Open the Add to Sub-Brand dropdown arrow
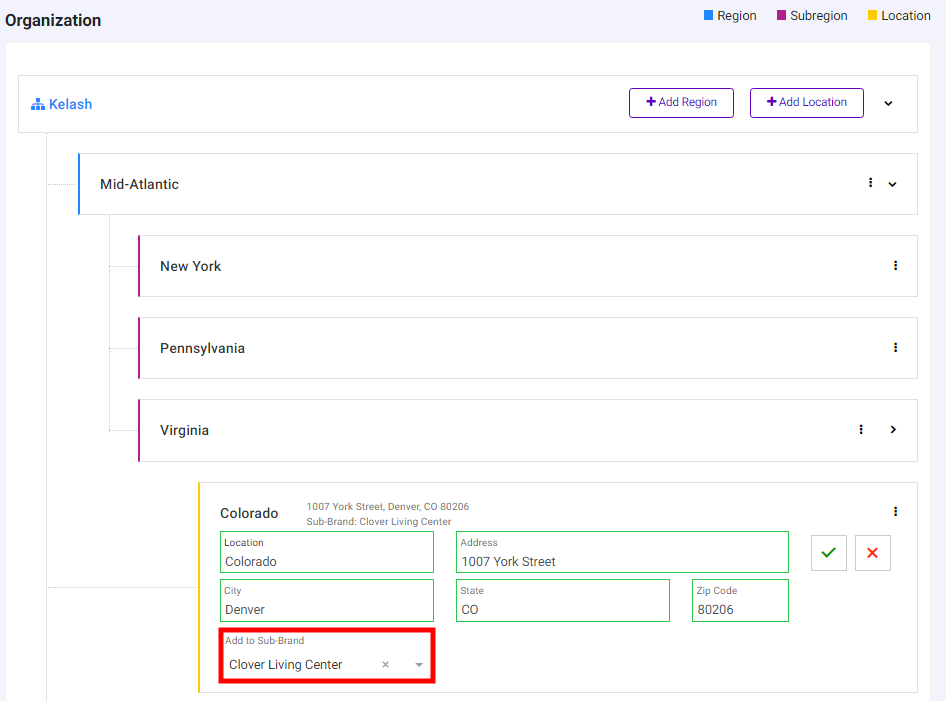The width and height of the screenshot is (946, 701). pyautogui.click(x=419, y=665)
